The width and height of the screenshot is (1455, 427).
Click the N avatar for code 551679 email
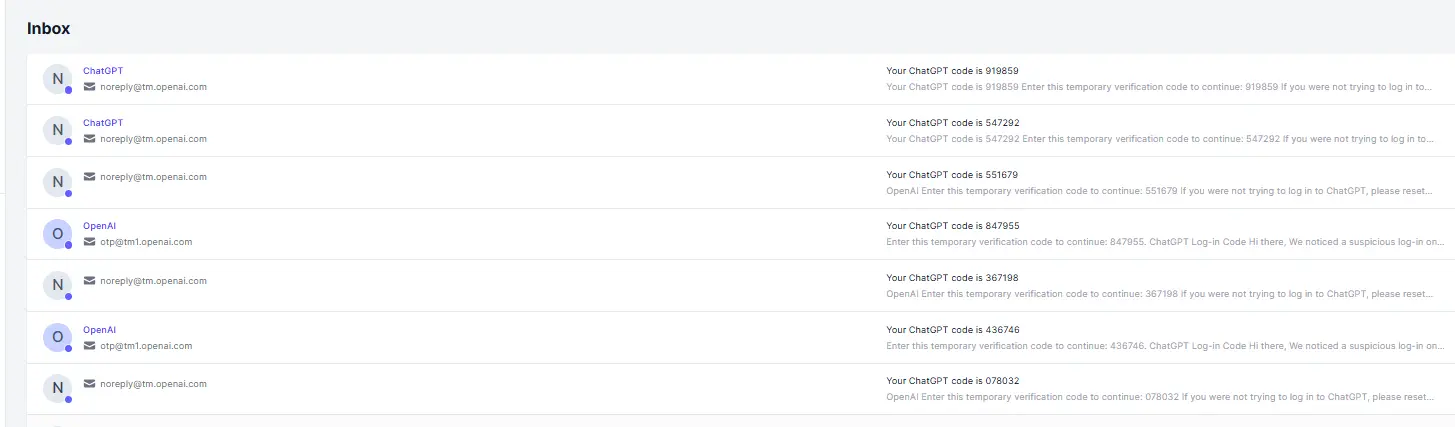click(57, 182)
